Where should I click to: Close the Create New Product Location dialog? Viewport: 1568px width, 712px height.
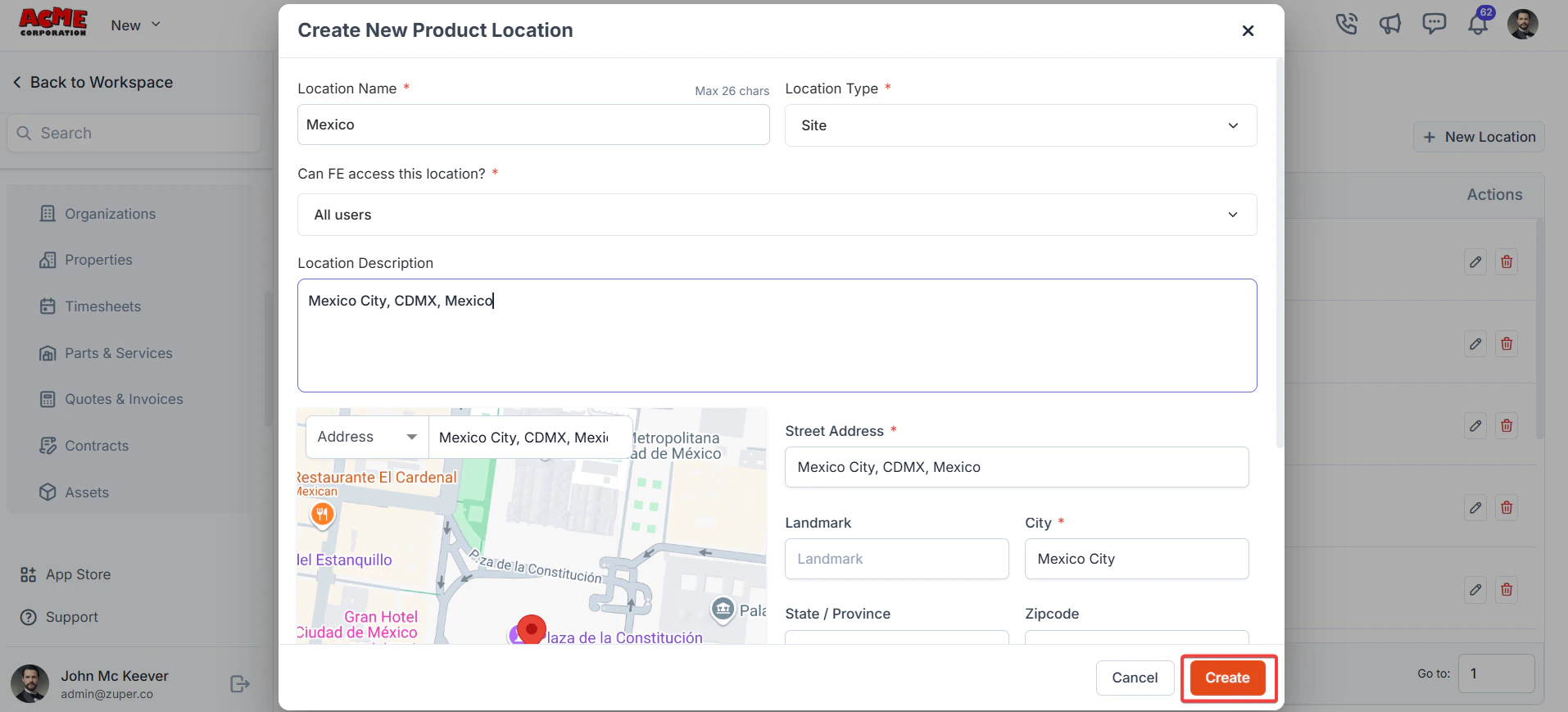pyautogui.click(x=1248, y=30)
